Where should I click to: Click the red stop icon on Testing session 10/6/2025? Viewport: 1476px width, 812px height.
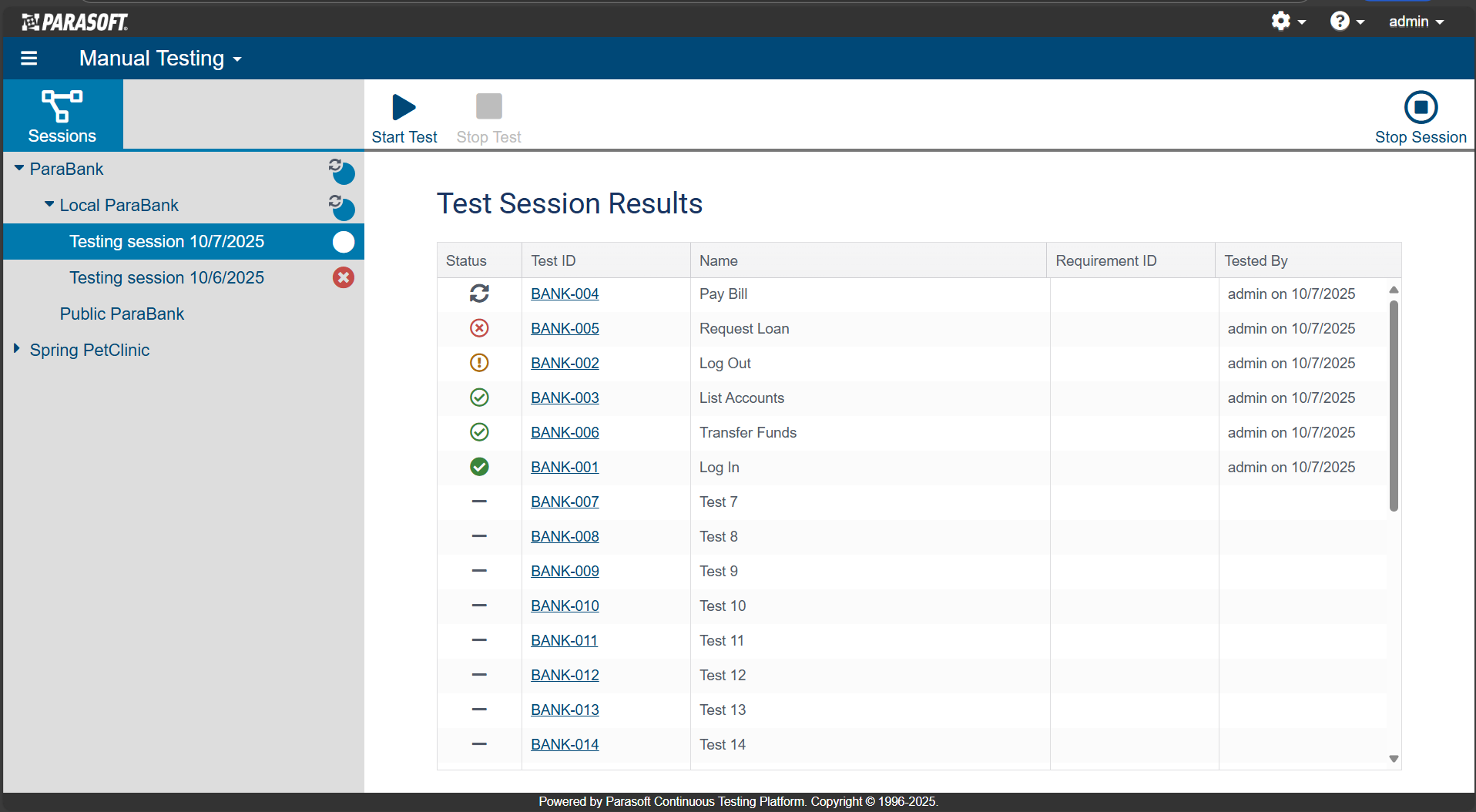coord(343,277)
